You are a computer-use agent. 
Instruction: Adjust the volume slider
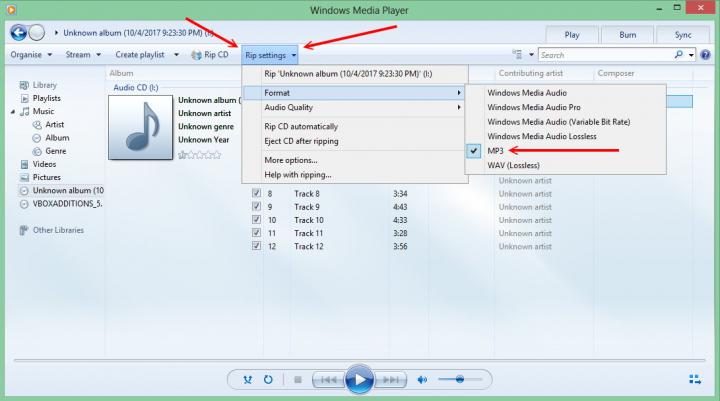460,379
